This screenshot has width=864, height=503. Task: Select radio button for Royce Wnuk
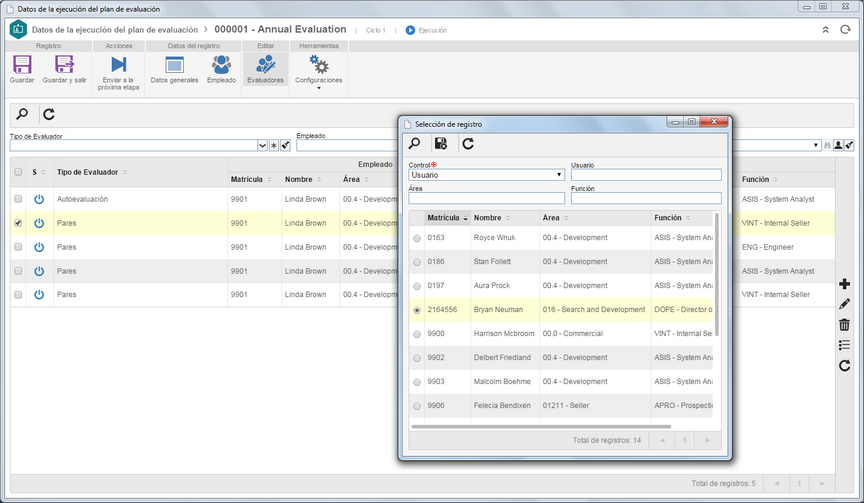(x=417, y=238)
